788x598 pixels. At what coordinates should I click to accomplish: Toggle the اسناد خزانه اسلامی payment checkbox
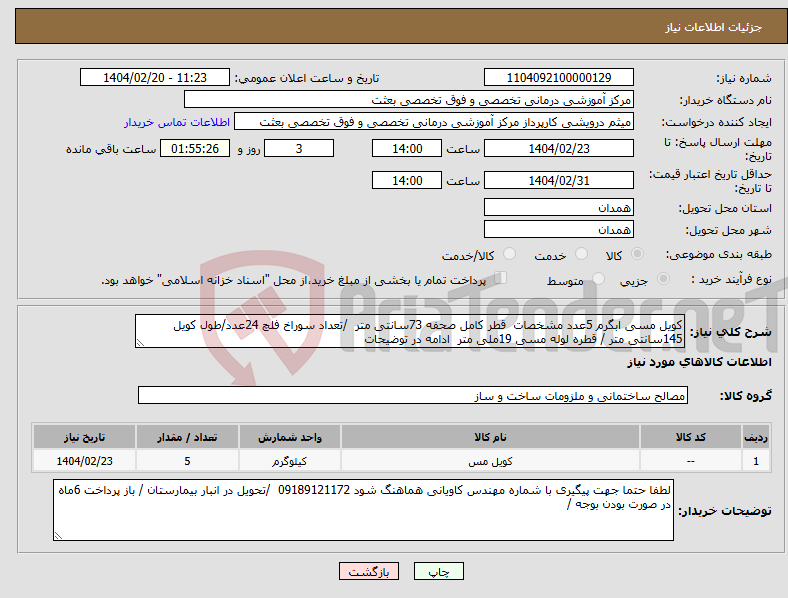pyautogui.click(x=501, y=277)
